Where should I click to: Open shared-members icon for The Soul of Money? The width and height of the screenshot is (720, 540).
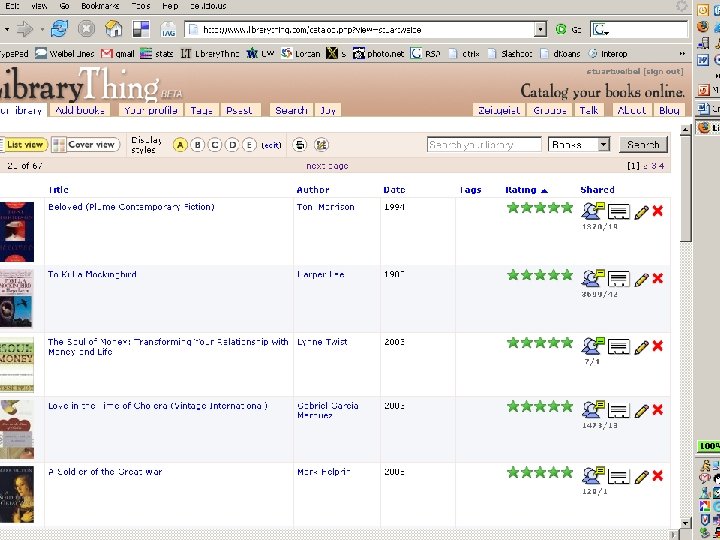point(593,346)
